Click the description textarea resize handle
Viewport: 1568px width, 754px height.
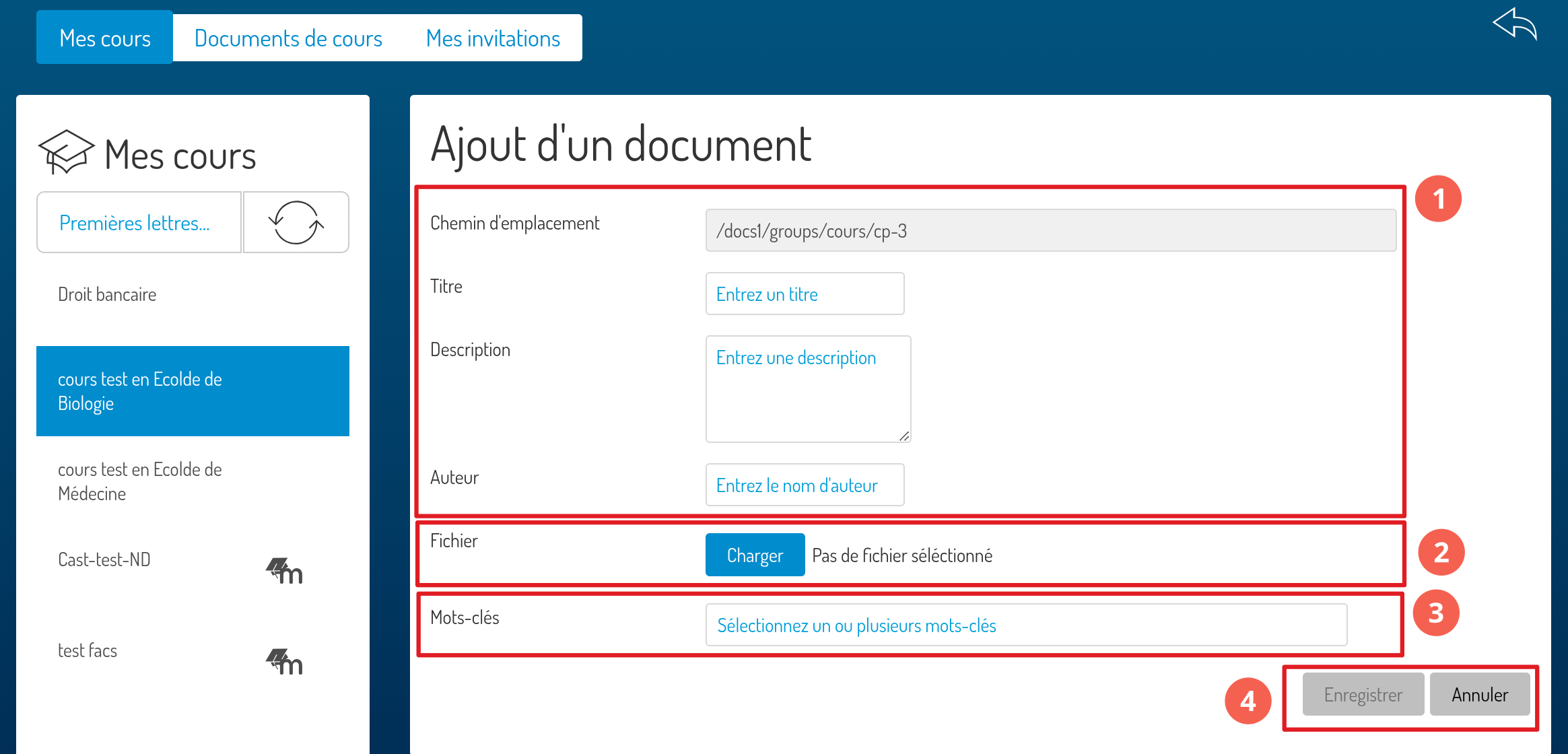click(904, 436)
